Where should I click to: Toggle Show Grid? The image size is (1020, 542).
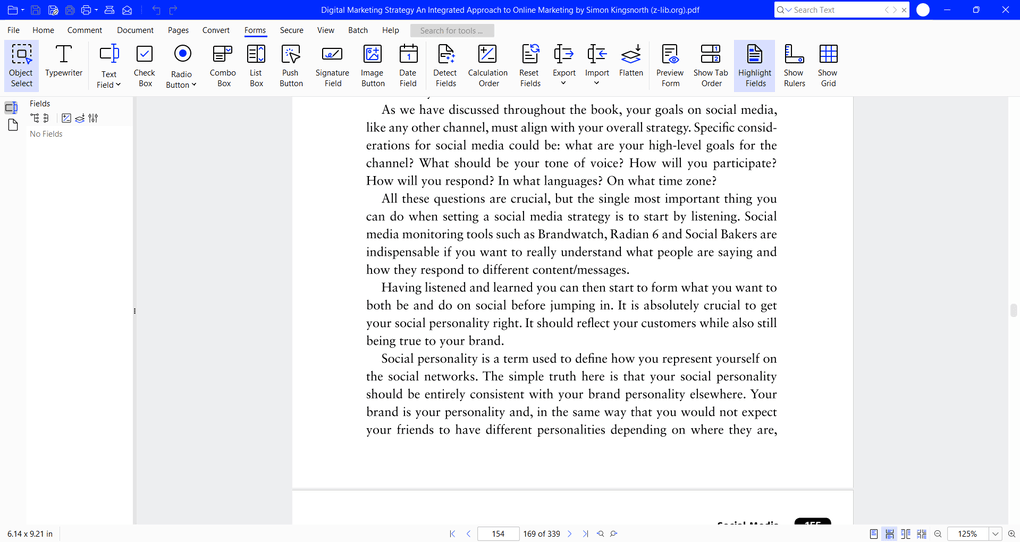pos(828,66)
